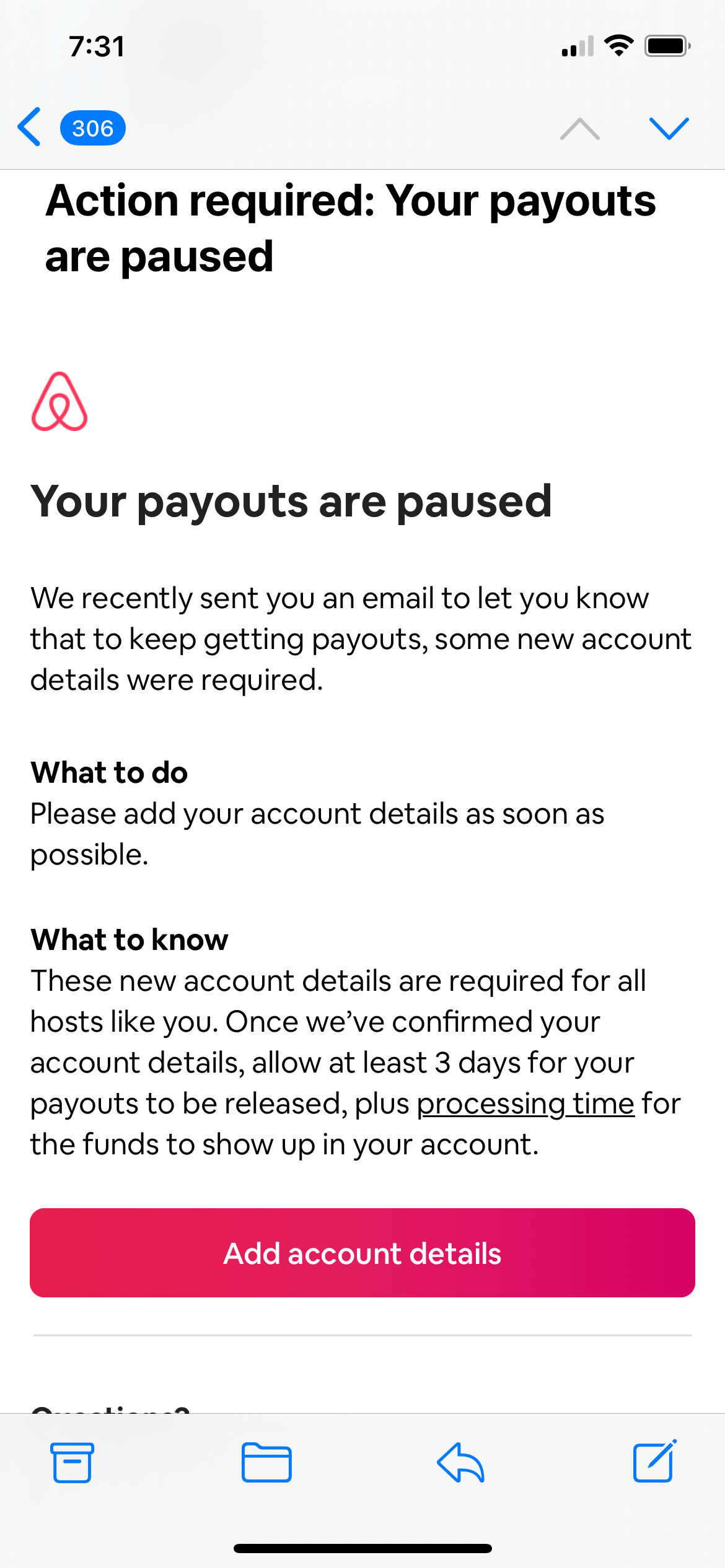Compose a new message
The width and height of the screenshot is (725, 1568).
coord(654,1461)
